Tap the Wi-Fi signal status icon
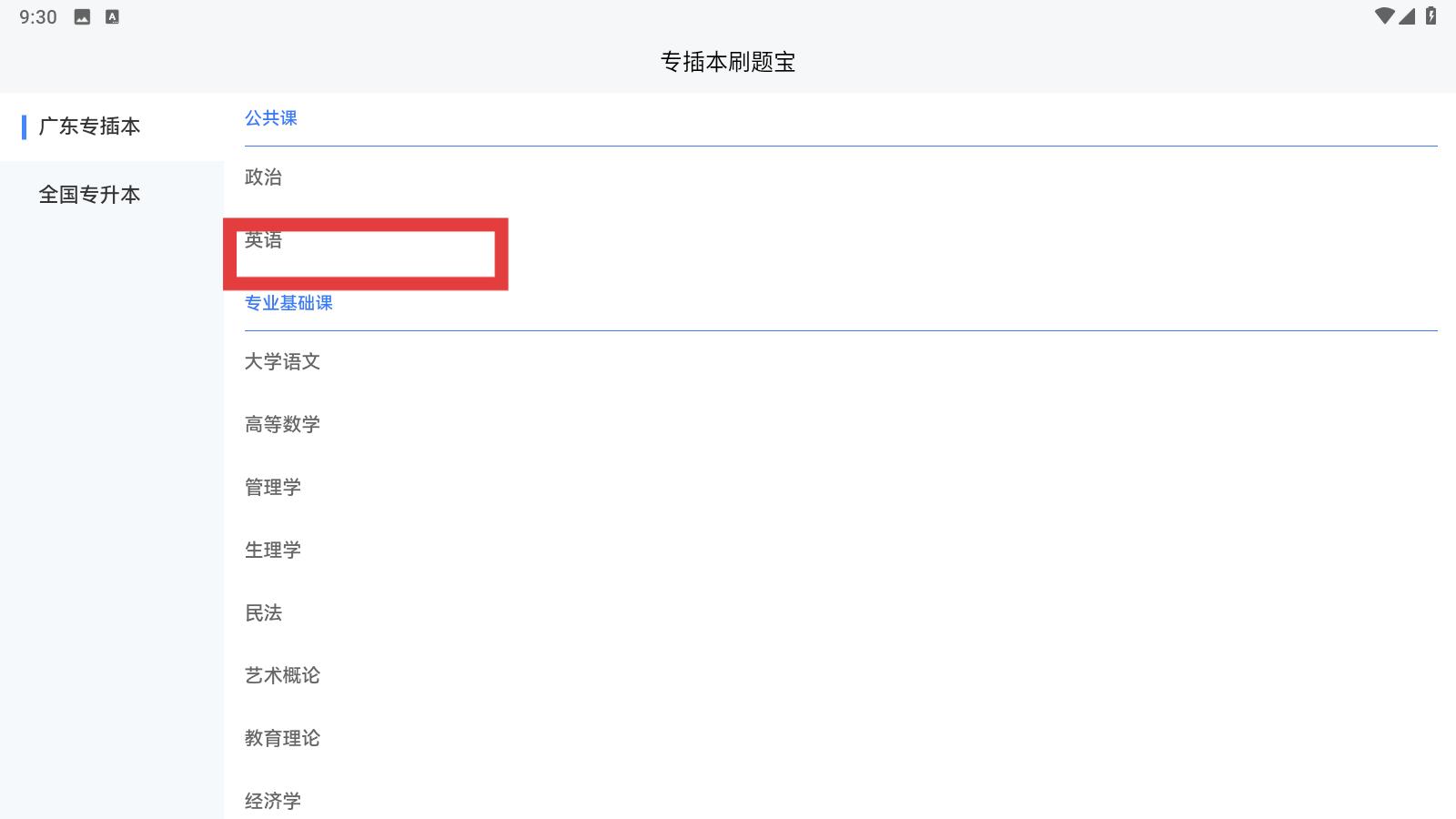The image size is (1456, 819). click(x=1384, y=16)
